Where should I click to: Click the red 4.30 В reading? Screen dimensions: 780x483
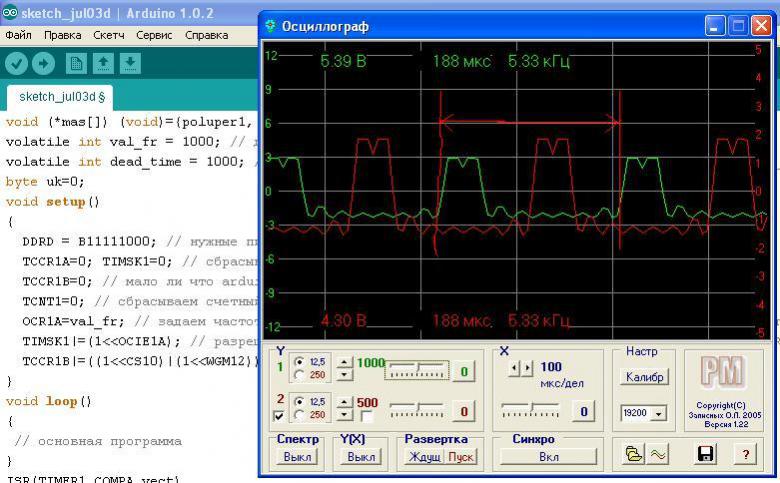point(343,320)
